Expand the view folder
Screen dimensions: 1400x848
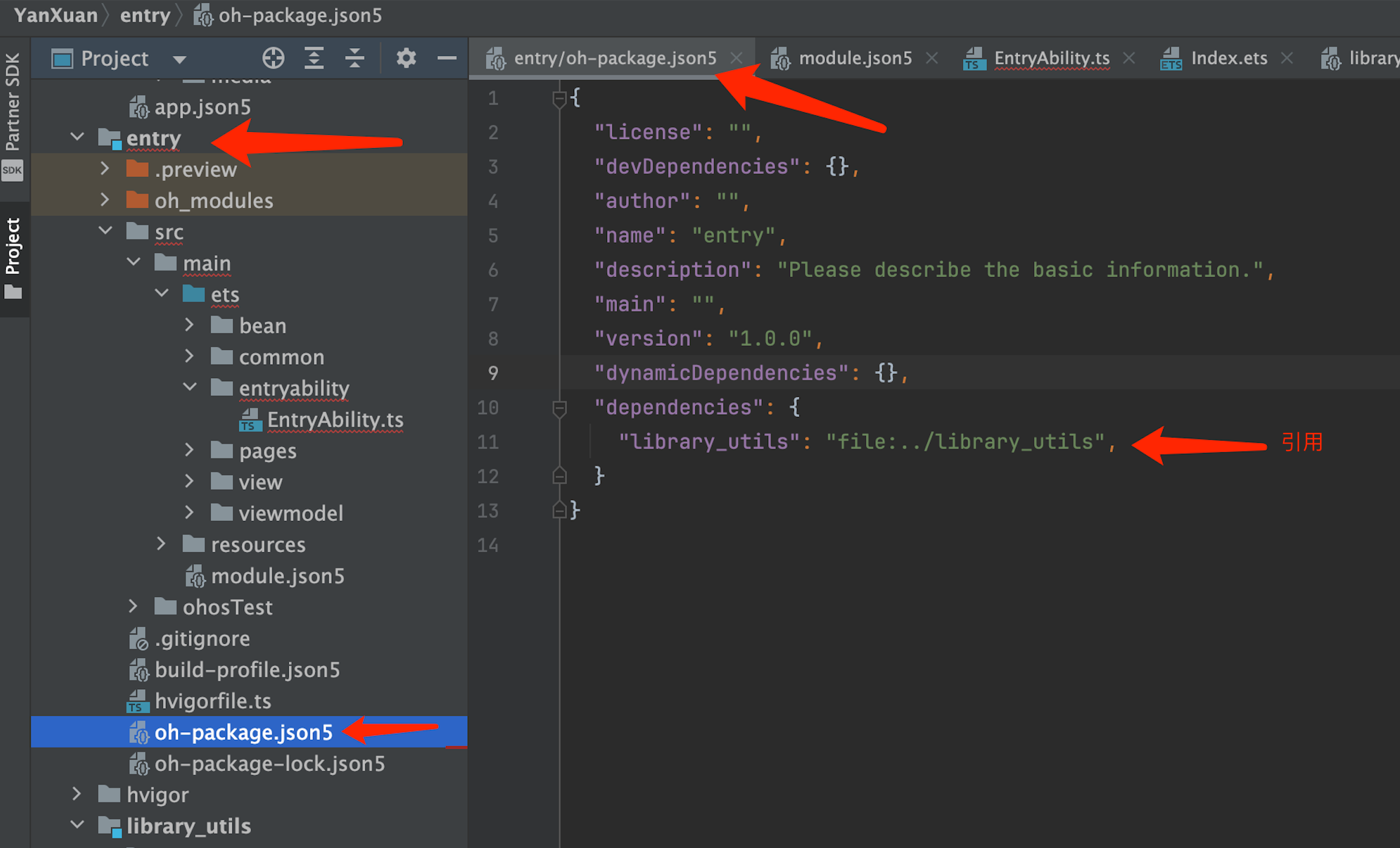[189, 482]
